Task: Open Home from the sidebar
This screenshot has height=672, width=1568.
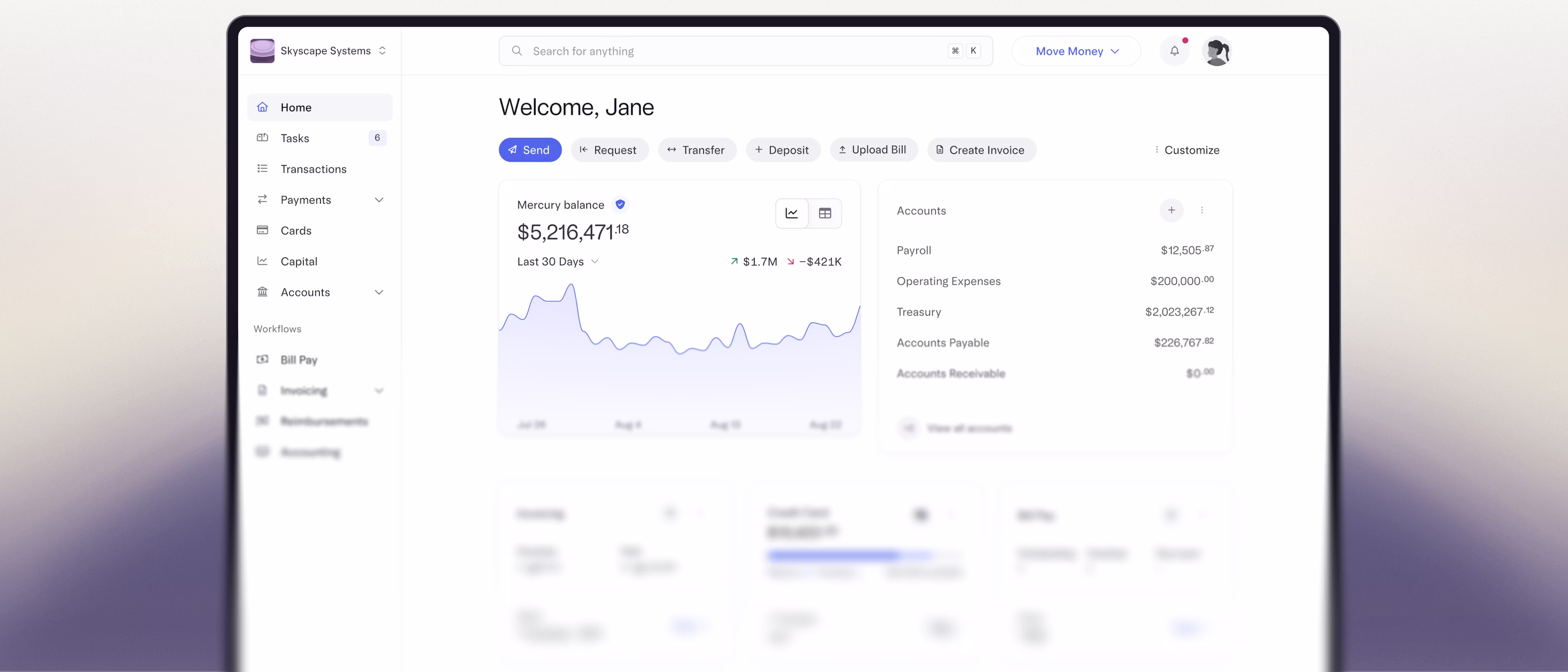Action: 296,107
